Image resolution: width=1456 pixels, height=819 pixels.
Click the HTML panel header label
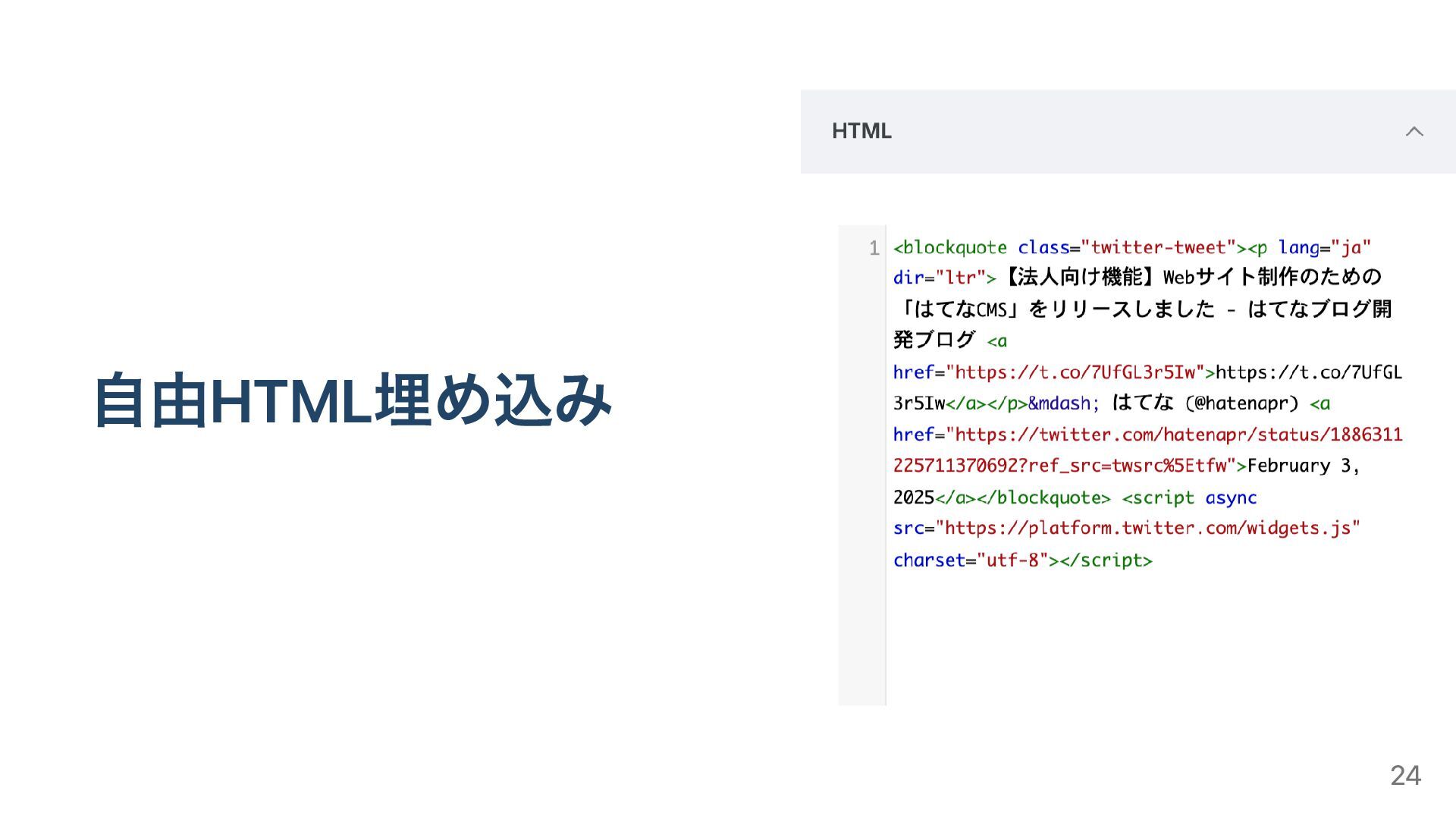click(861, 131)
